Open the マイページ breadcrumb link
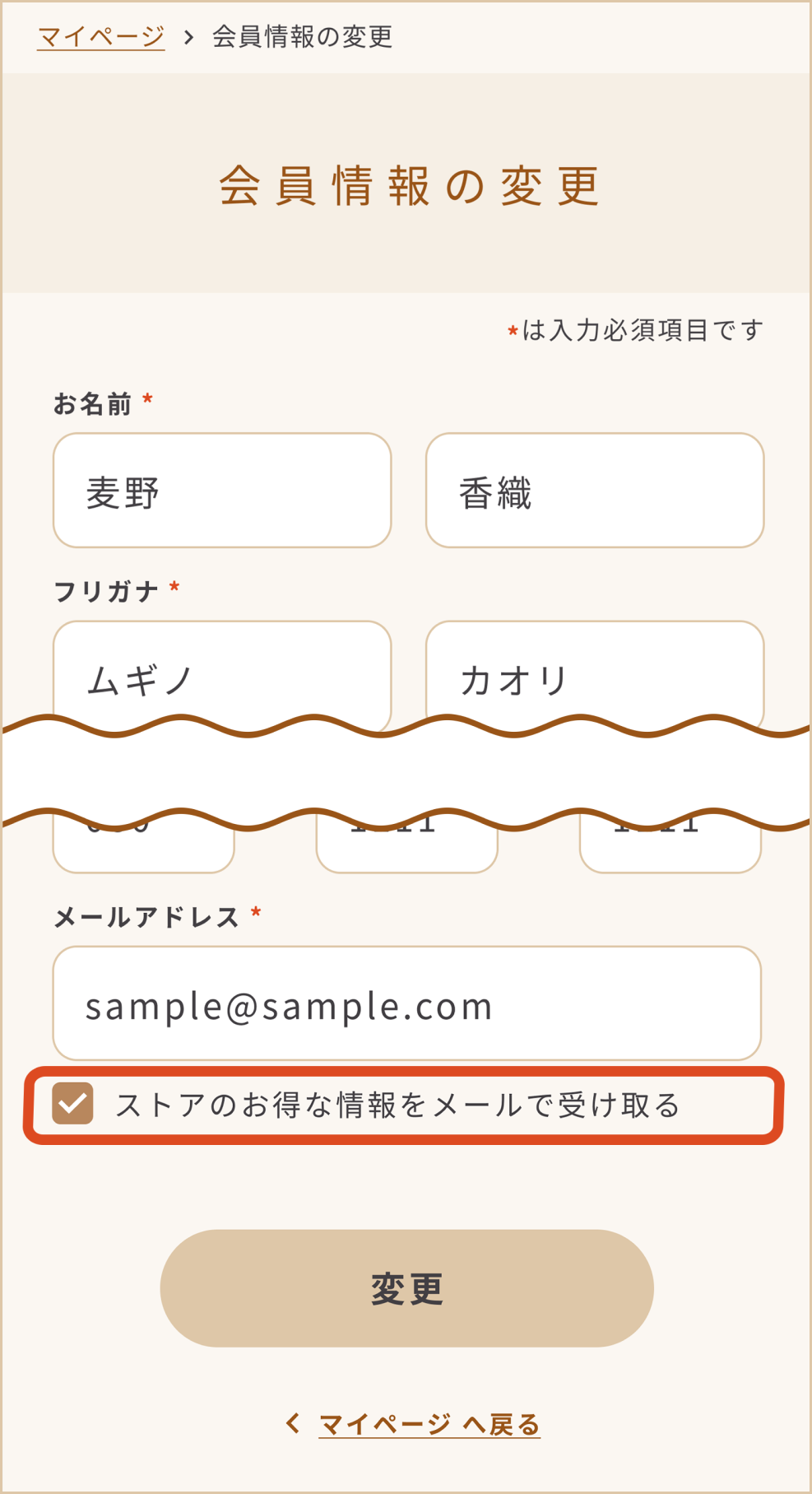The width and height of the screenshot is (812, 1494). coord(101,37)
